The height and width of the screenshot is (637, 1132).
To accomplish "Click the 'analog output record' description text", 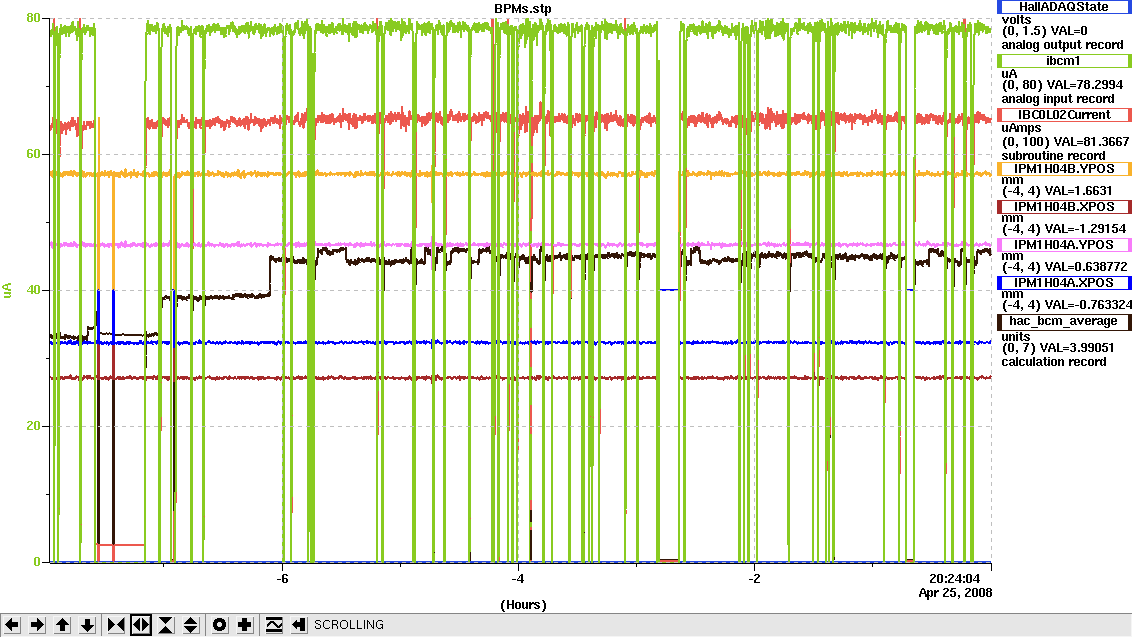I will tap(1062, 45).
